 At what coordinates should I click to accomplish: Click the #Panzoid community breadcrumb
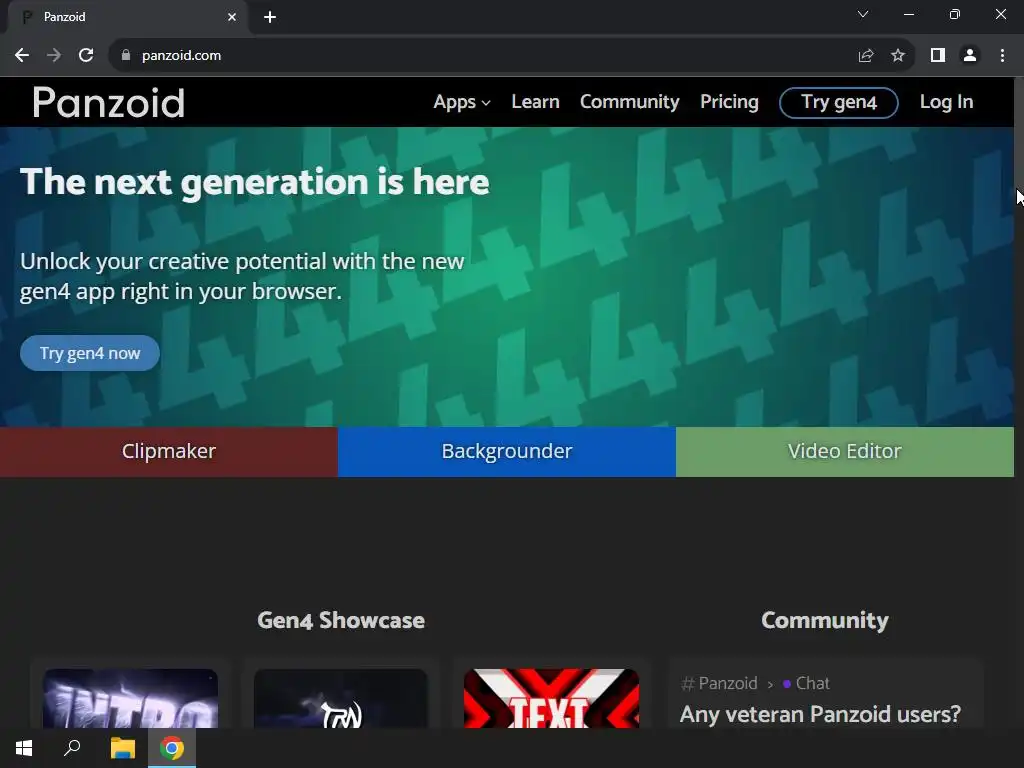coord(719,684)
